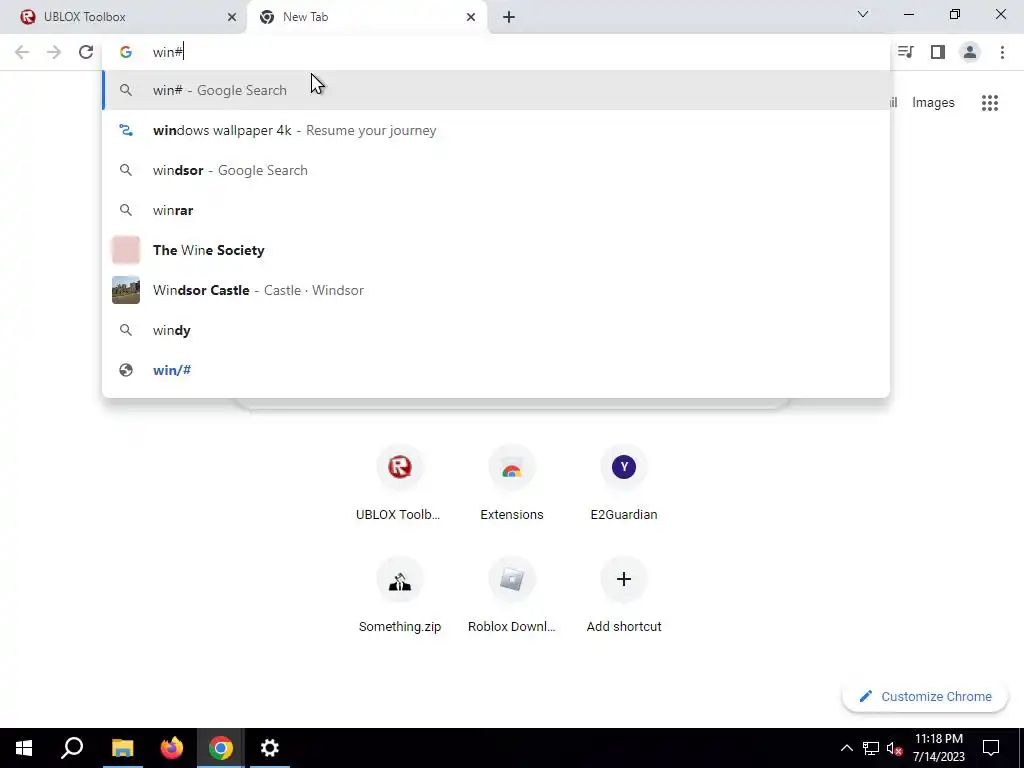Show hidden system tray icons
1024x768 pixels.
pos(846,748)
